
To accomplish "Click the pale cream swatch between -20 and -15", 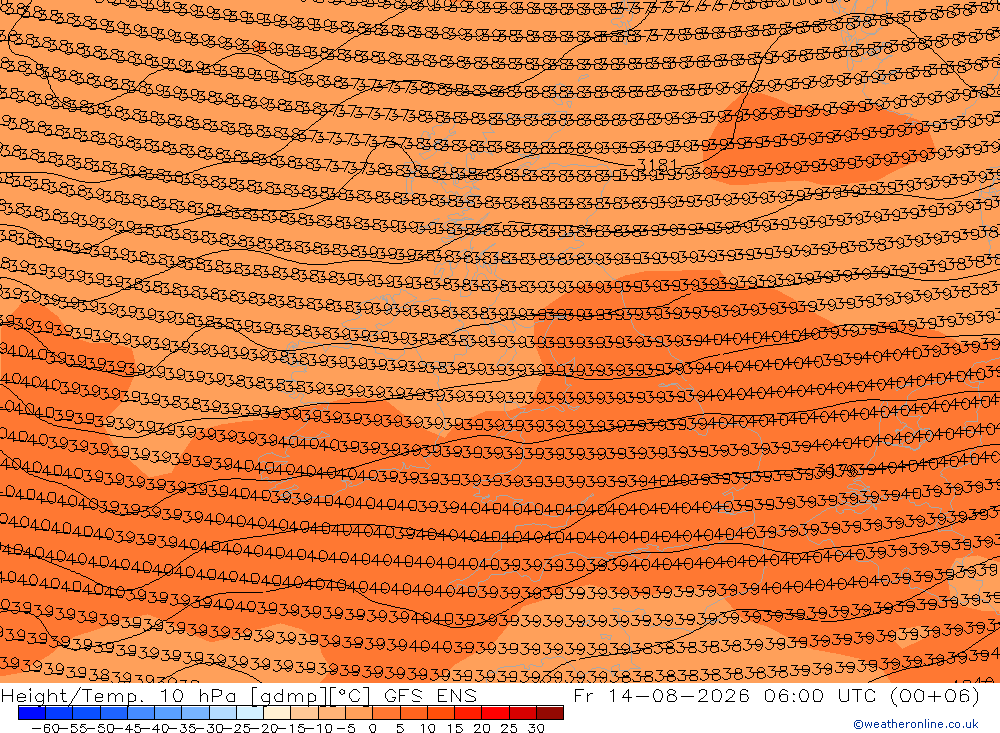I will [x=277, y=713].
